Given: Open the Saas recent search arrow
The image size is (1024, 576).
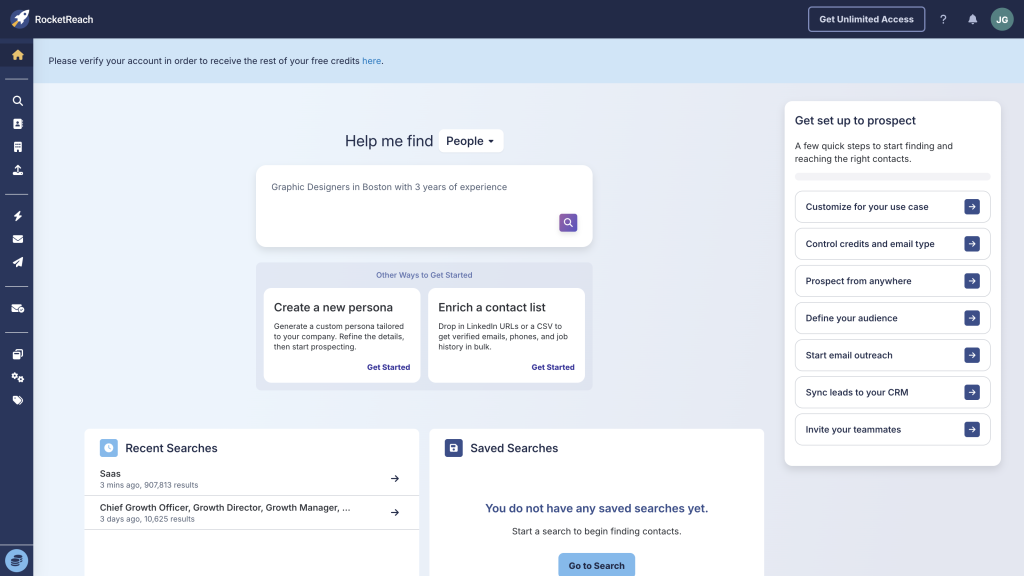Looking at the screenshot, I should [394, 479].
